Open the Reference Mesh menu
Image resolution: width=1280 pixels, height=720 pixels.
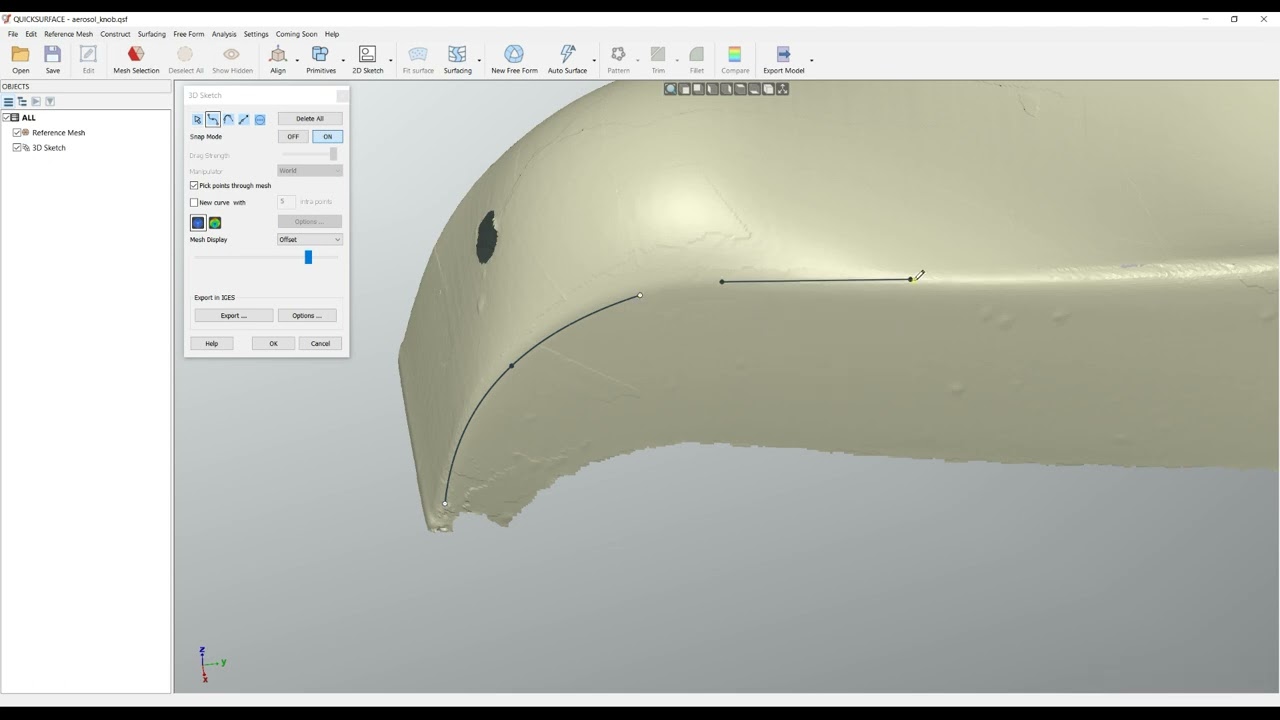[x=68, y=34]
